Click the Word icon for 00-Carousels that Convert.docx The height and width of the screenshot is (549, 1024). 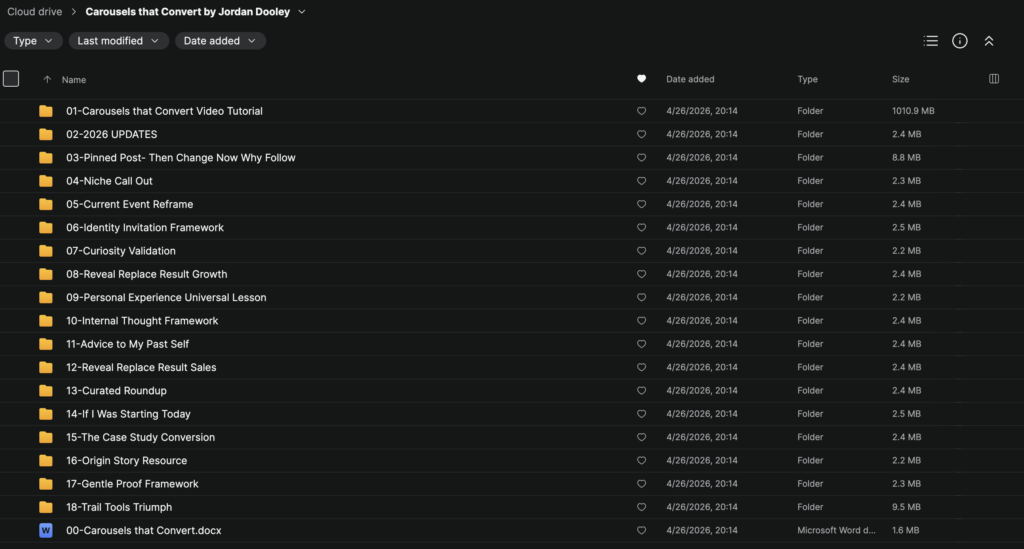(46, 531)
